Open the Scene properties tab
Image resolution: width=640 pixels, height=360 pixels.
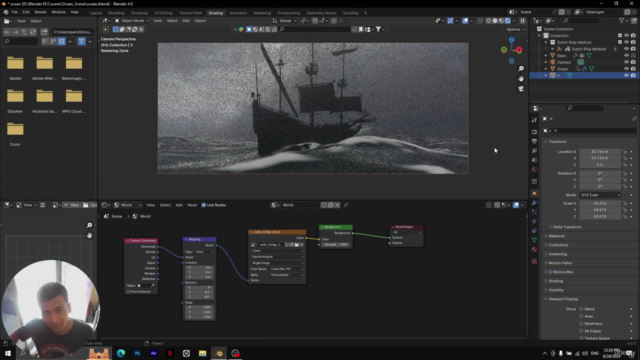click(534, 160)
